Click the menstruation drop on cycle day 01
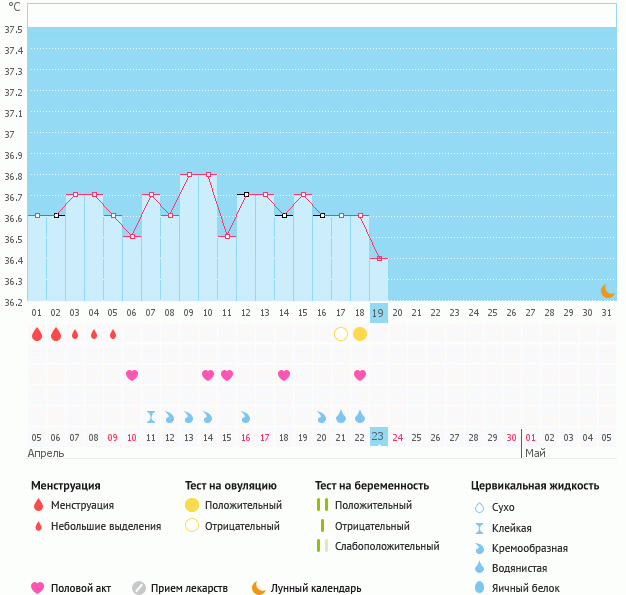 37,334
